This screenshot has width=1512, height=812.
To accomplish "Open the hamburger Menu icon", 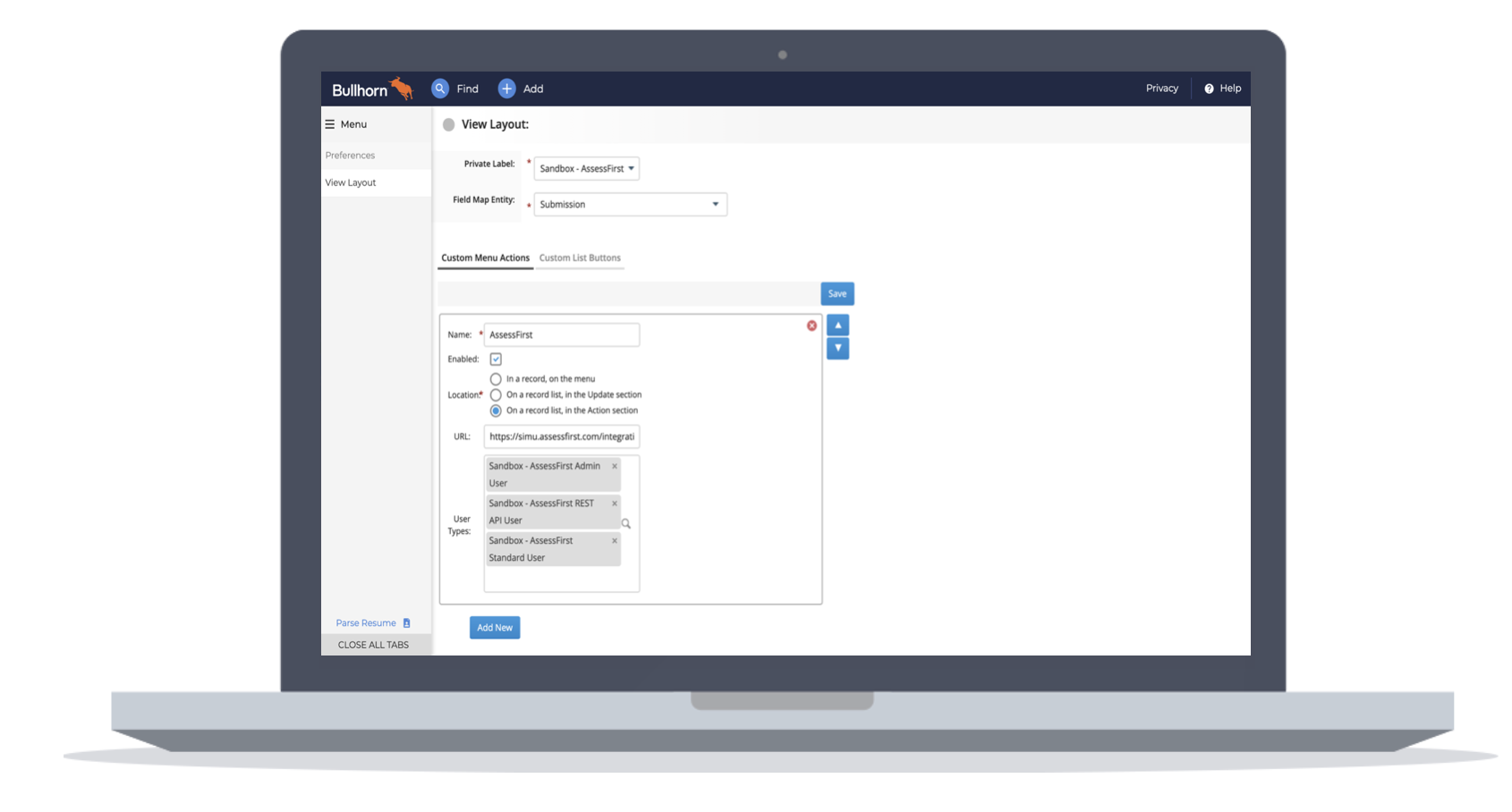I will (x=330, y=124).
